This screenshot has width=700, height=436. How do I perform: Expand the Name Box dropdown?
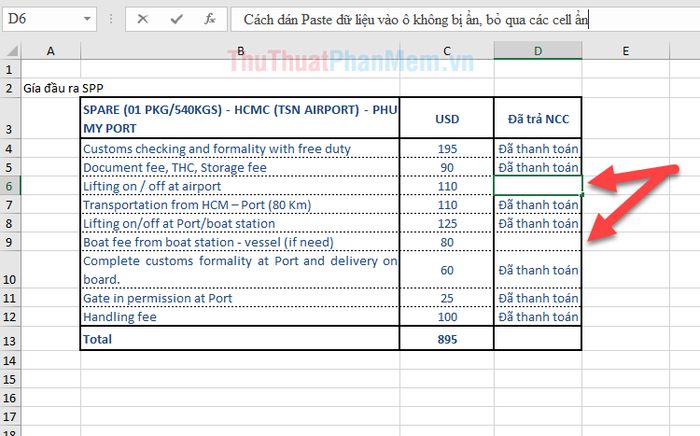(x=88, y=19)
